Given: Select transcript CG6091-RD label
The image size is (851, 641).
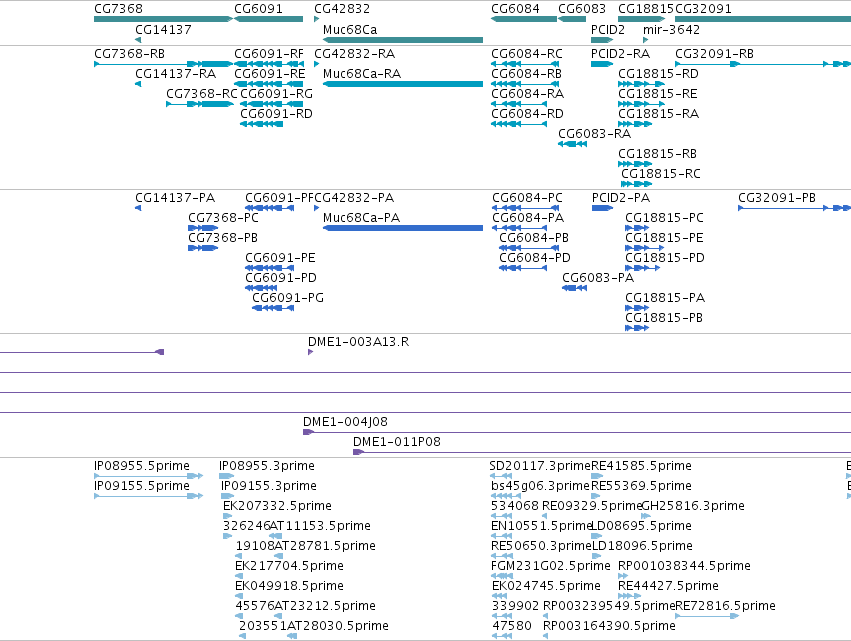Looking at the screenshot, I should click(x=276, y=114).
